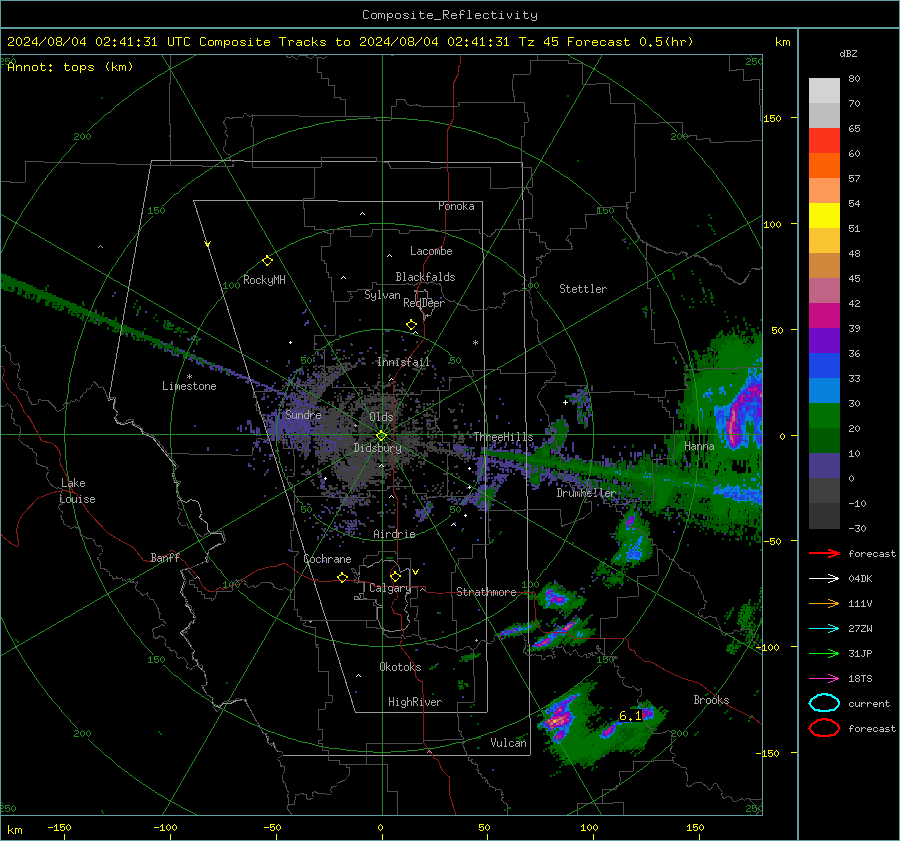
Task: Click the yellow diamond marker below Cochrane
Action: pos(343,577)
